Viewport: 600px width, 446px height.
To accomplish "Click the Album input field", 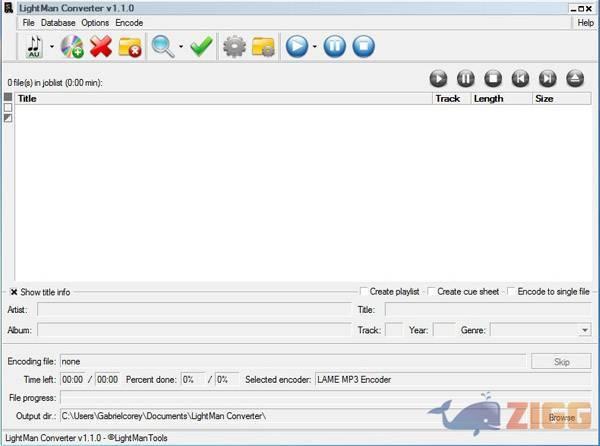I will tap(194, 330).
